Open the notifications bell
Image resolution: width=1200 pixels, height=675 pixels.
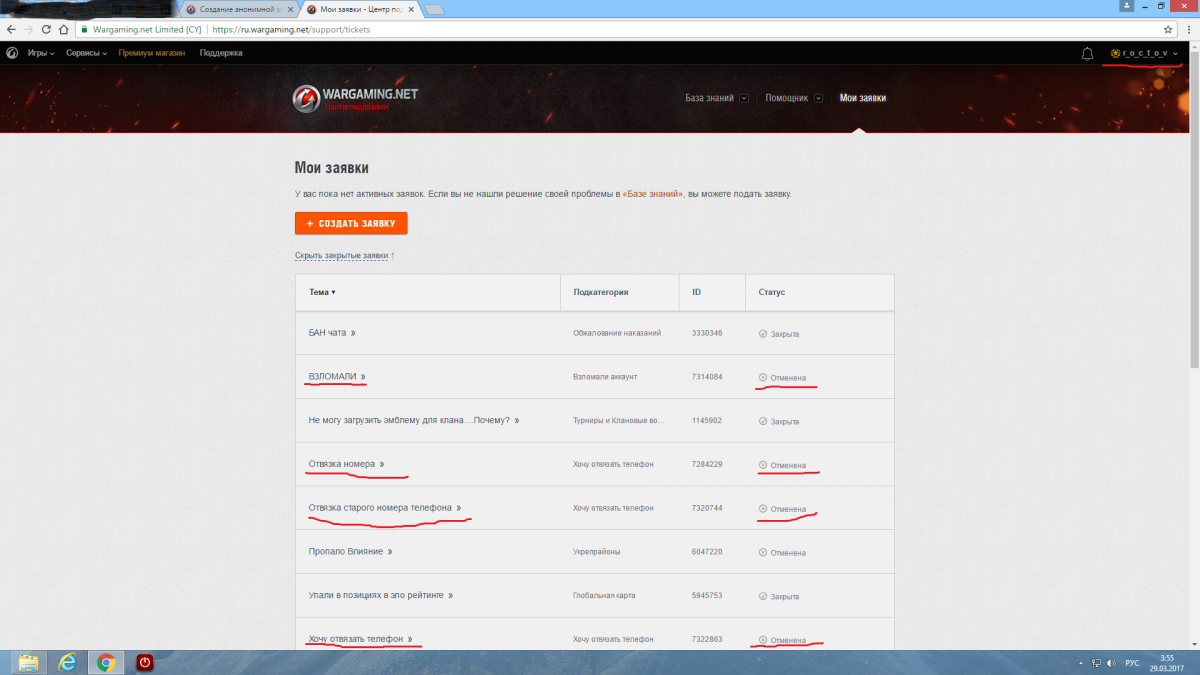point(1087,53)
